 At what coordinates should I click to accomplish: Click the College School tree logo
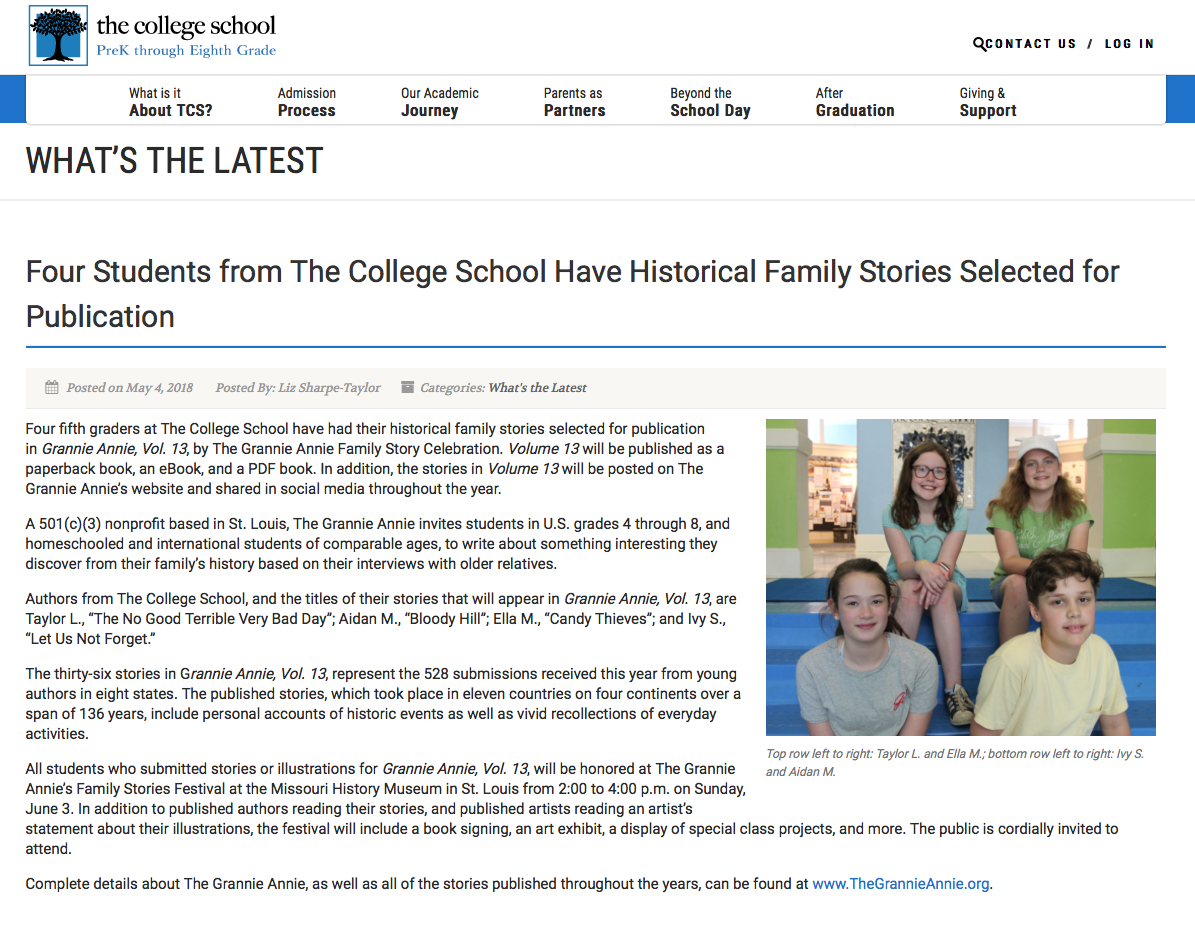59,36
